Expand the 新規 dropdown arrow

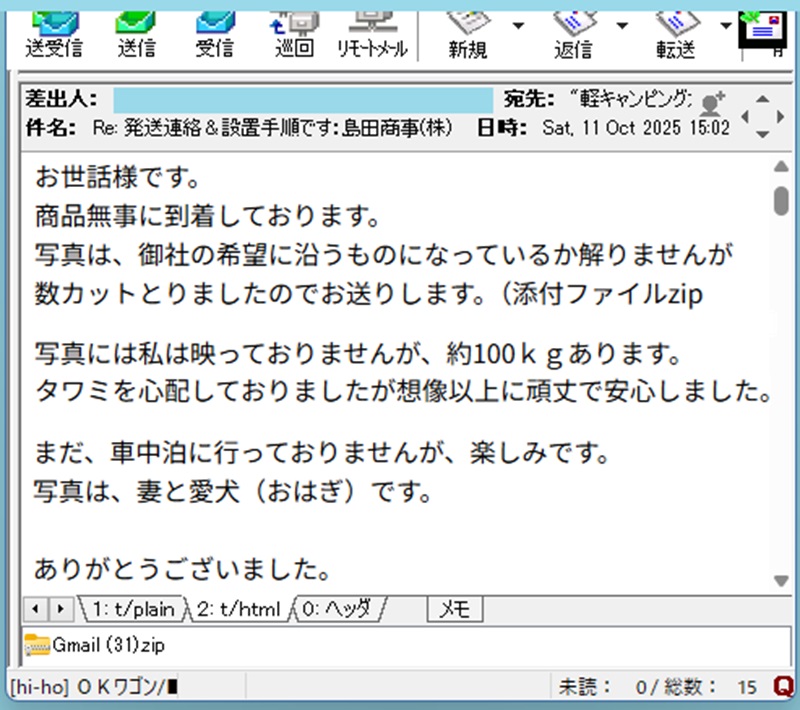pyautogui.click(x=518, y=25)
